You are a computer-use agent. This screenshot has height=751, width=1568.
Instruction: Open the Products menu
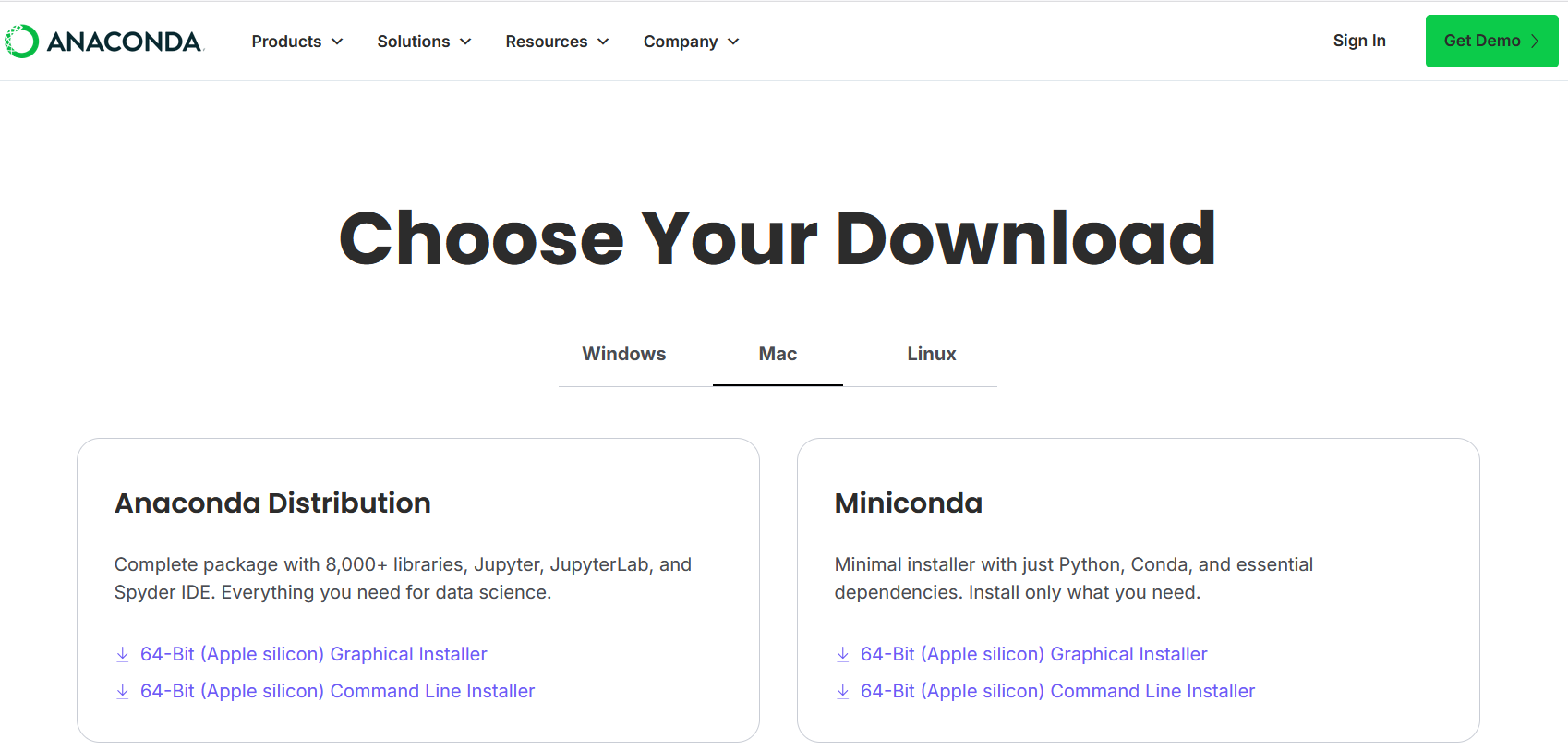click(x=297, y=42)
